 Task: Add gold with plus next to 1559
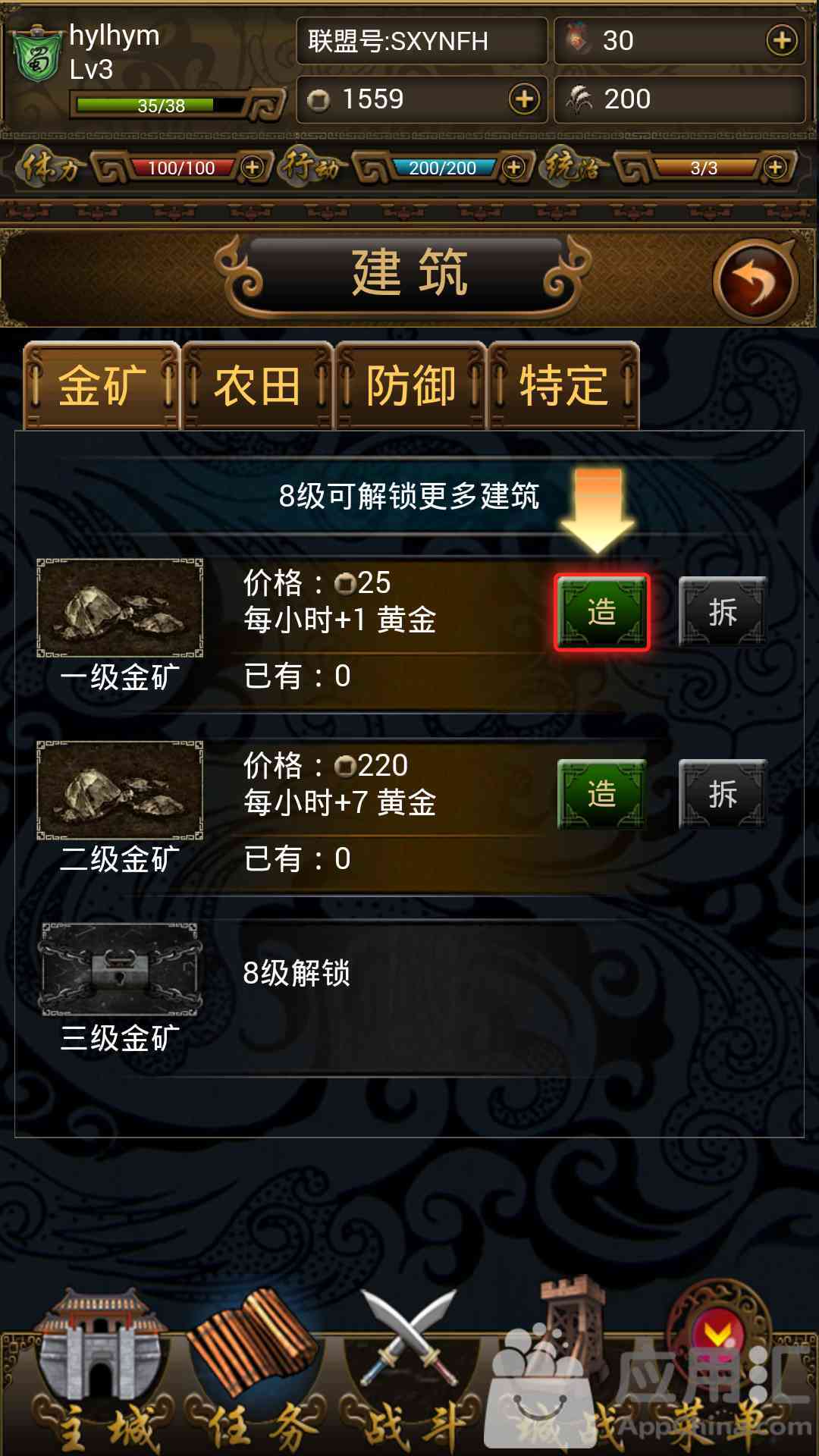click(524, 99)
